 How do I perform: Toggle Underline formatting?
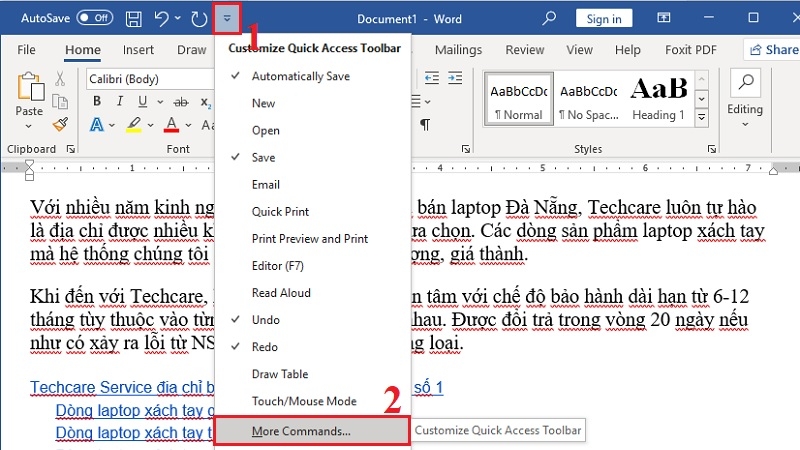tap(142, 102)
